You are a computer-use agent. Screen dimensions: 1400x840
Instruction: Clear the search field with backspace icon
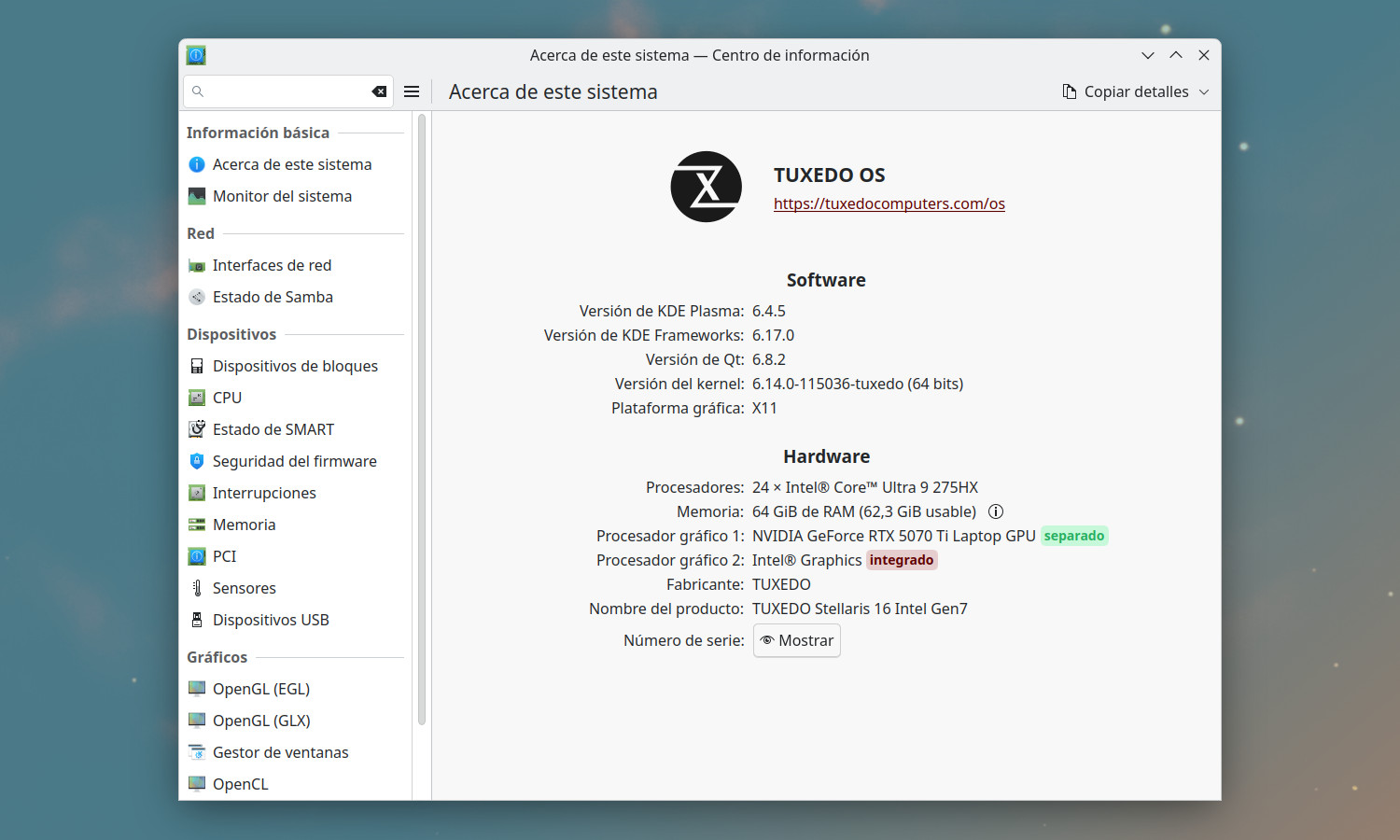coord(379,91)
